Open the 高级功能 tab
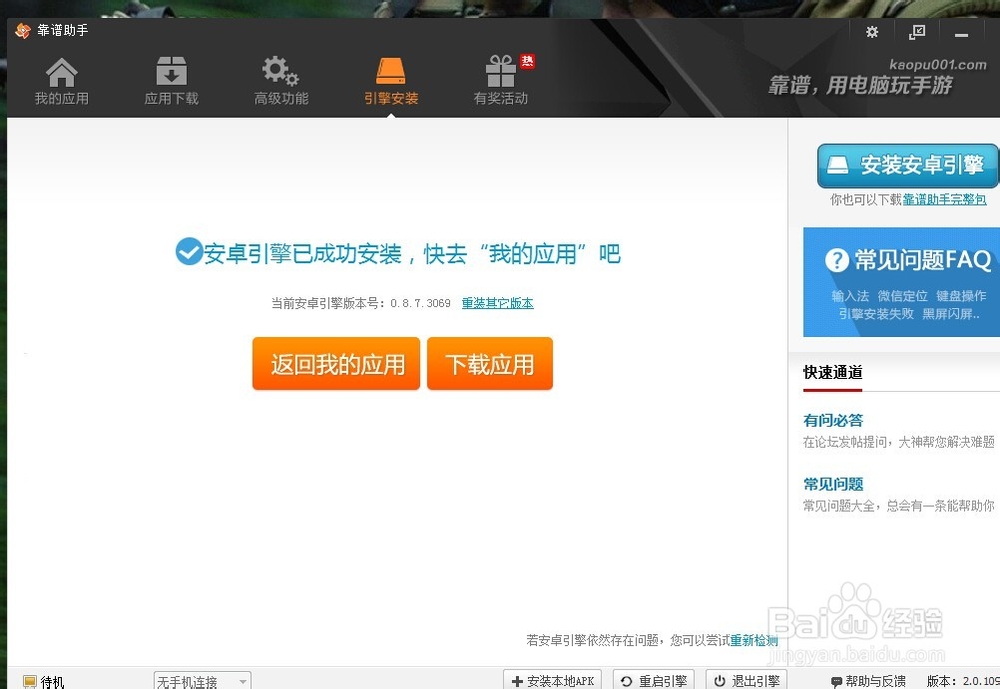The width and height of the screenshot is (1000, 689). coord(281,81)
